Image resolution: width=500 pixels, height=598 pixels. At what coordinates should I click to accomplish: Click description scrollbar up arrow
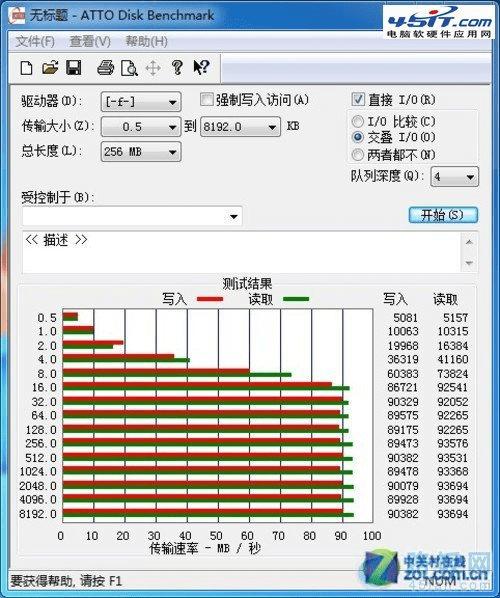tap(469, 242)
